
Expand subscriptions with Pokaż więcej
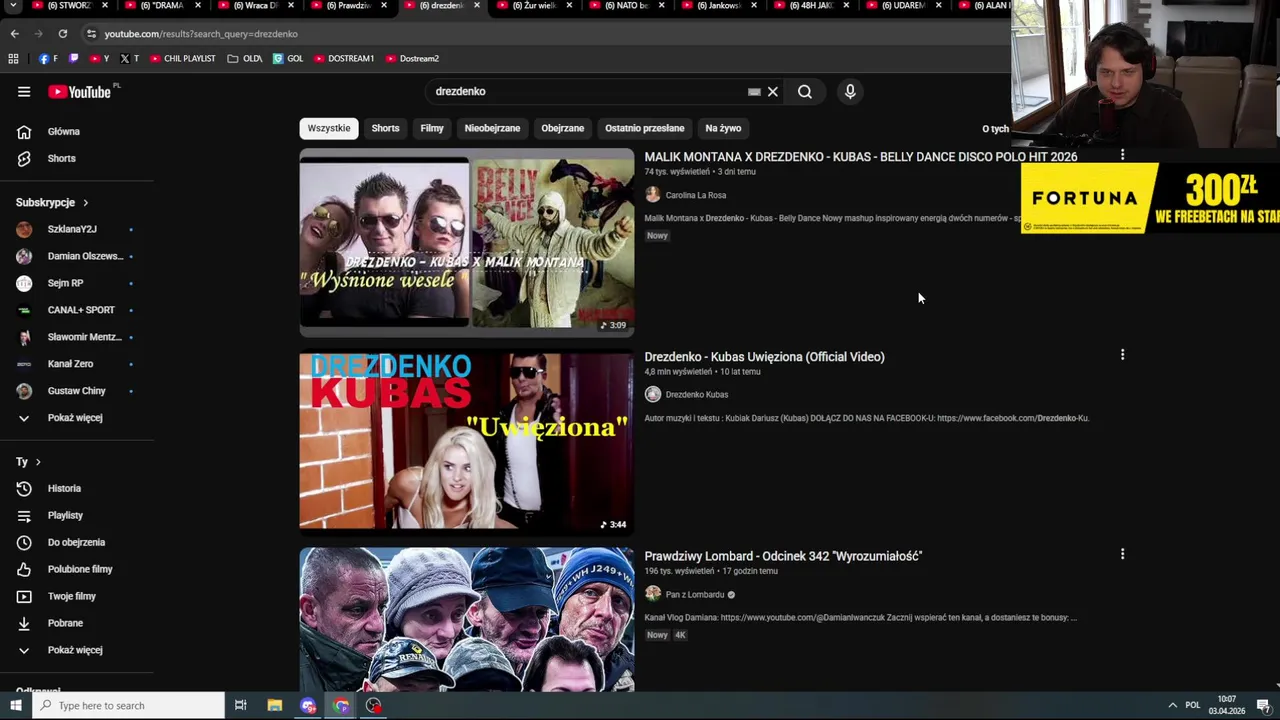tap(77, 418)
